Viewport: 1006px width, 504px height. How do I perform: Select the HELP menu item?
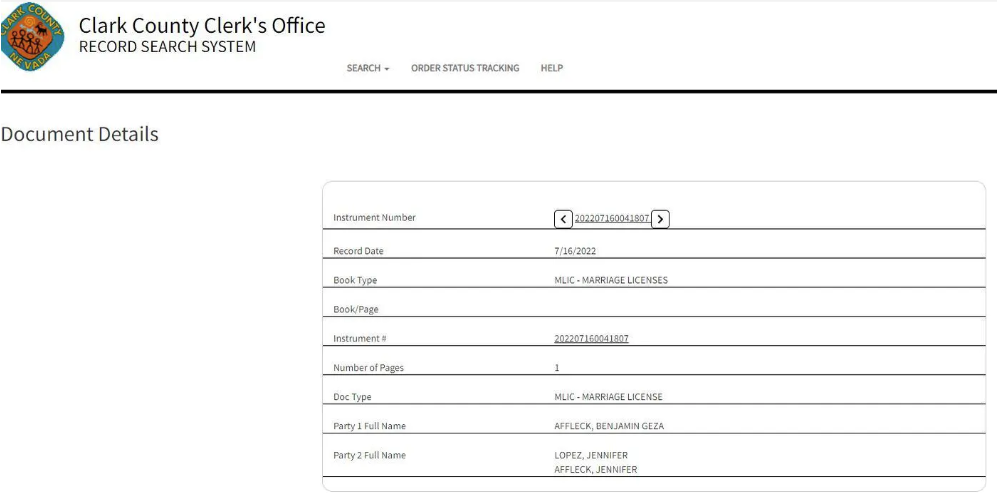551,68
